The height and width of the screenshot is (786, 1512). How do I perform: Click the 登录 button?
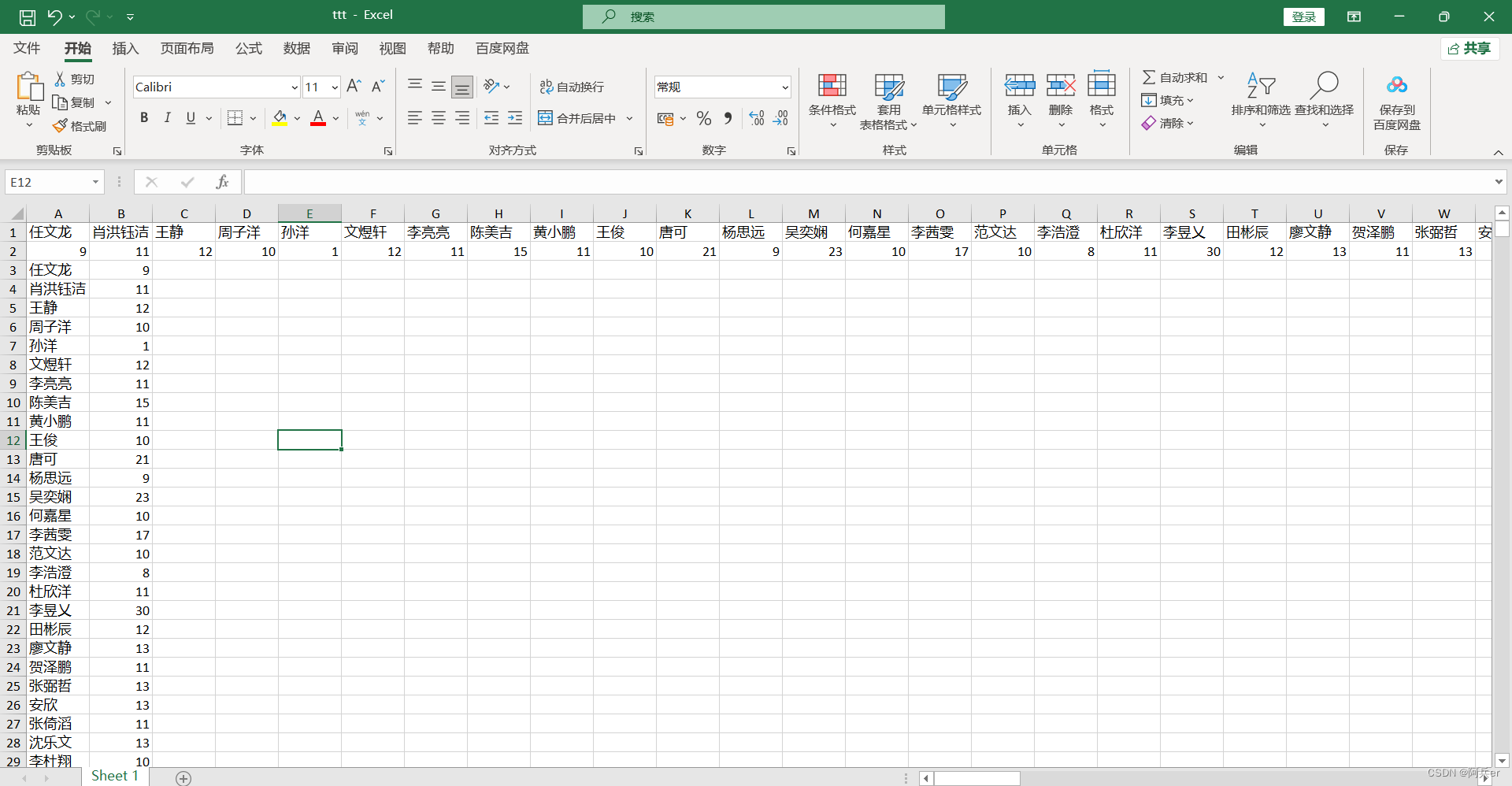1303,17
